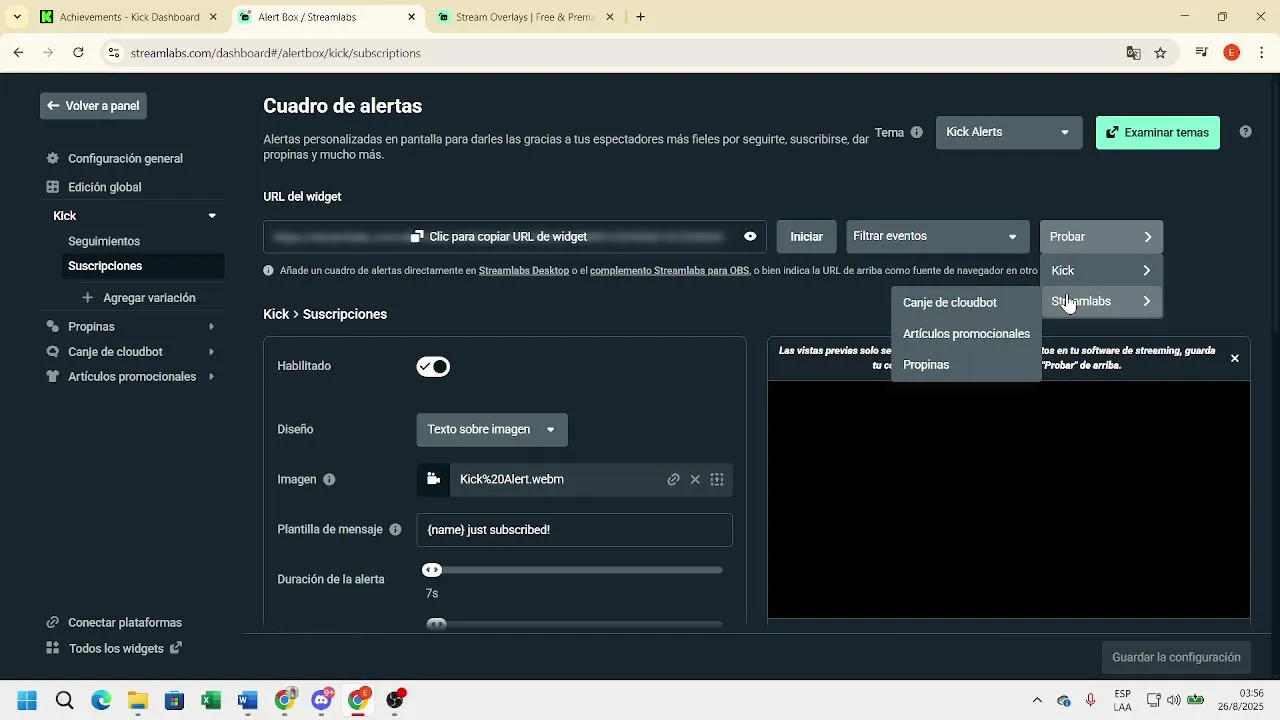Select Streamlabs in the Probar menu
Image resolution: width=1280 pixels, height=720 pixels.
click(1101, 301)
